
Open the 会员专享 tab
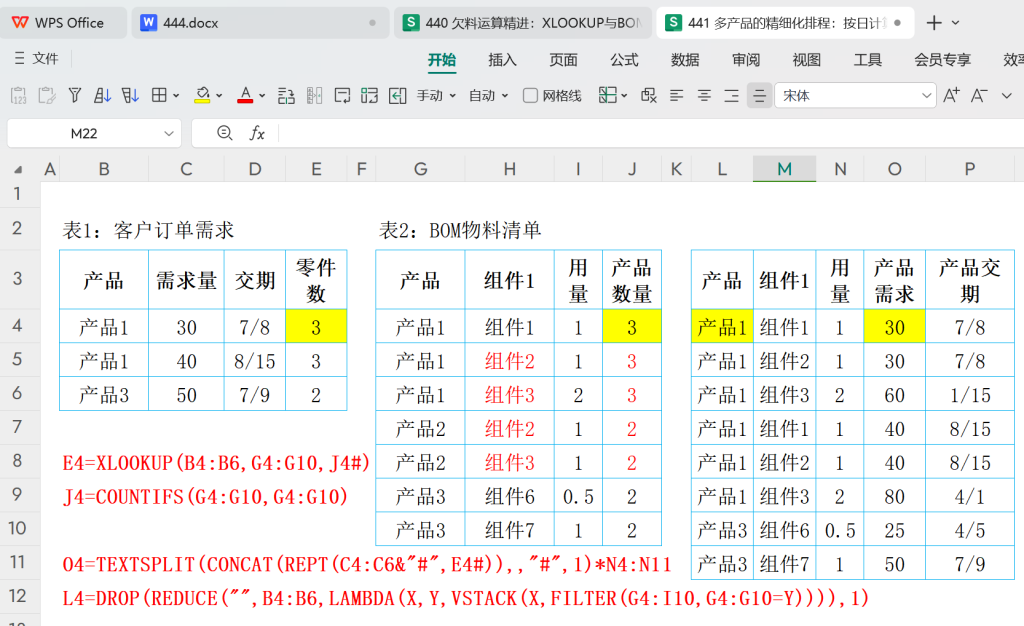pyautogui.click(x=942, y=60)
